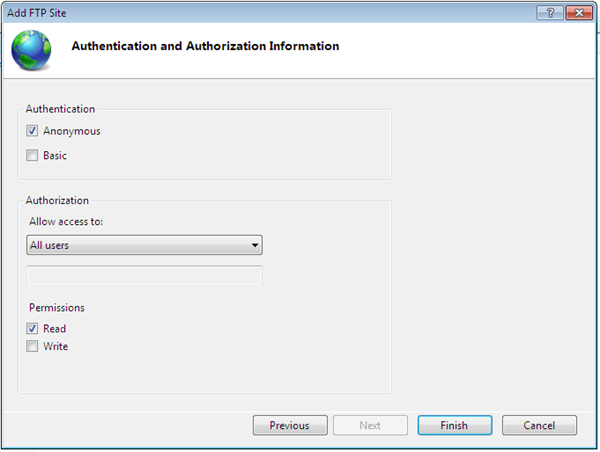Click the text field below the dropdown
Viewport: 600px width, 452px height.
click(144, 275)
